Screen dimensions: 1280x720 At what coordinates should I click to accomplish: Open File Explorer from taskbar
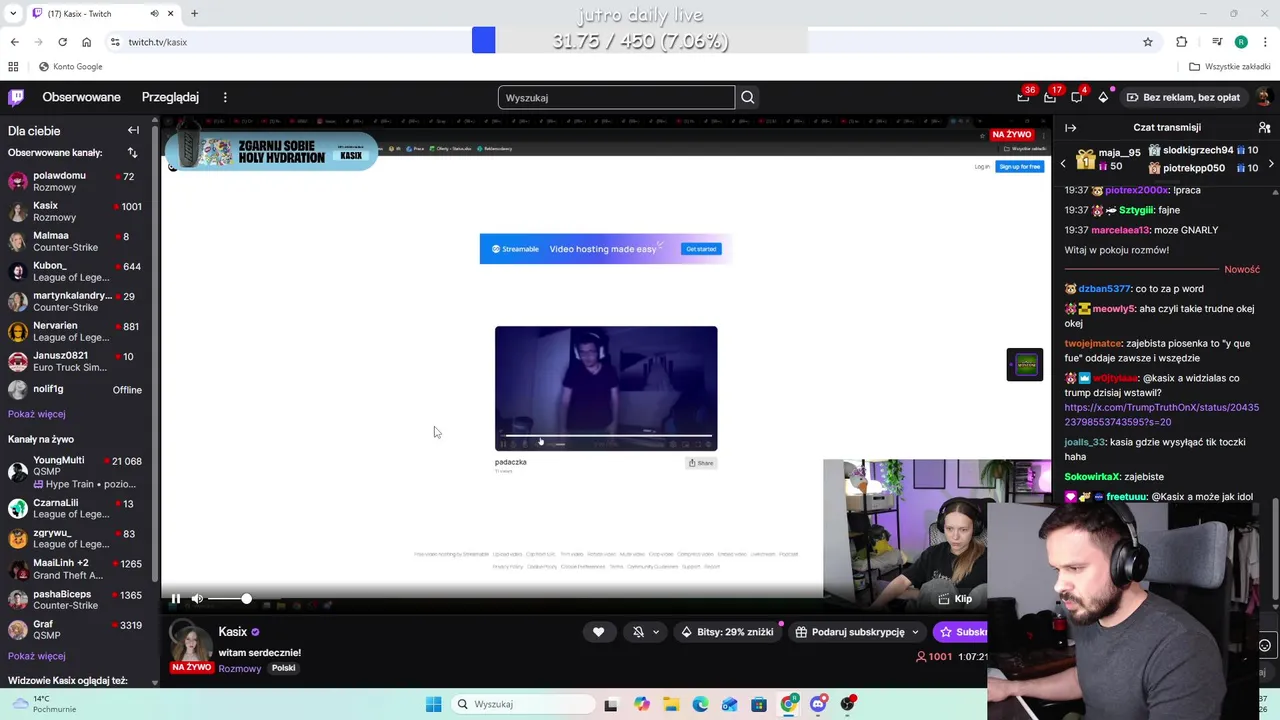(x=671, y=704)
